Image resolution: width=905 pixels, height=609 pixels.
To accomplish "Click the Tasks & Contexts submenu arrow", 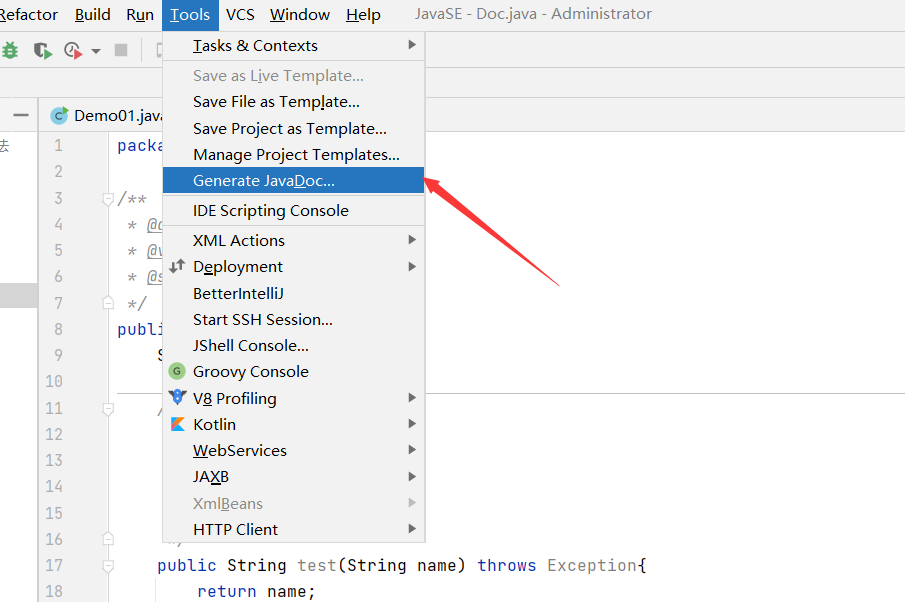I will click(412, 44).
